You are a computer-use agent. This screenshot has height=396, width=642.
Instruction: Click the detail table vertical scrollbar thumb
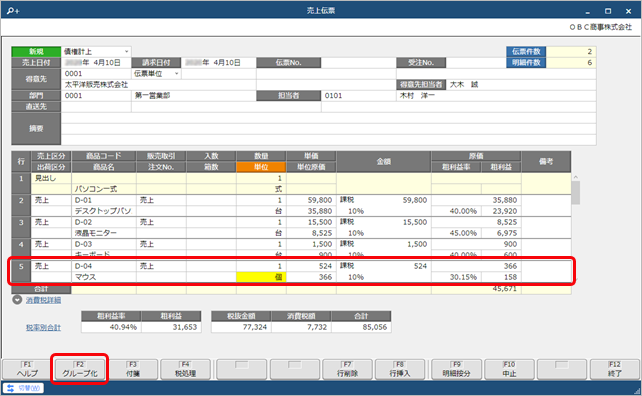click(575, 192)
